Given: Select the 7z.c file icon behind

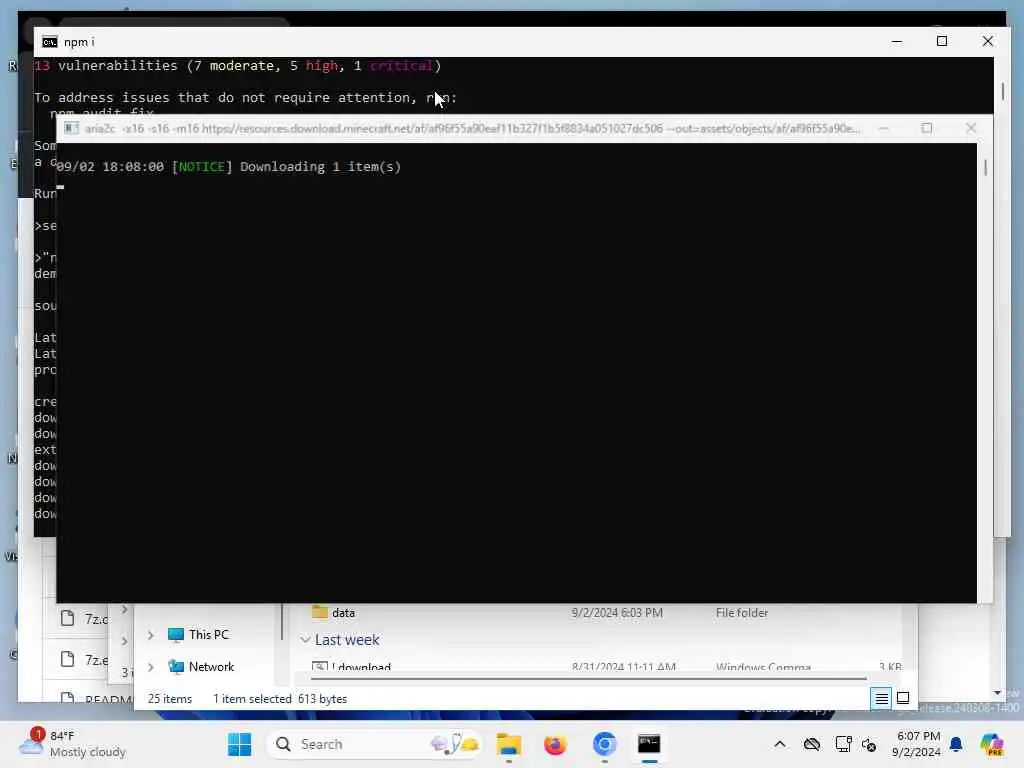Looking at the screenshot, I should pos(67,618).
